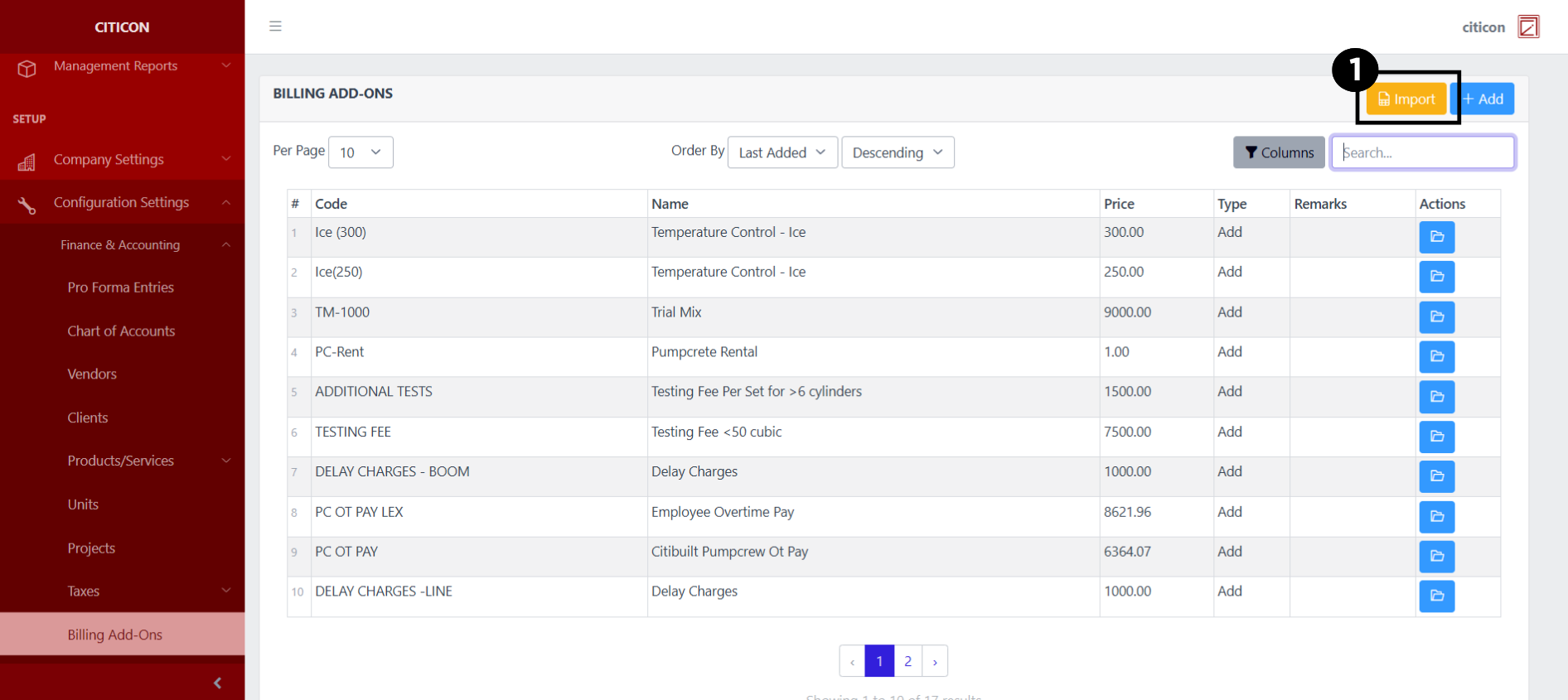Viewport: 1568px width, 700px height.
Task: Change the Descending sort direction dropdown
Action: coord(897,152)
